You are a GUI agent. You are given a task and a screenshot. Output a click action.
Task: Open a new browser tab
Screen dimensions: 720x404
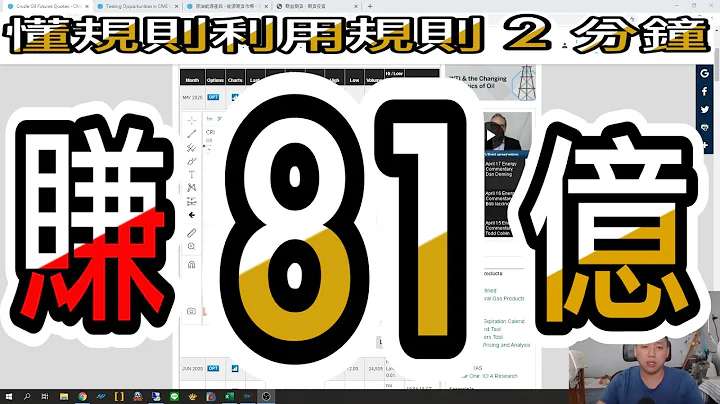[370, 6]
